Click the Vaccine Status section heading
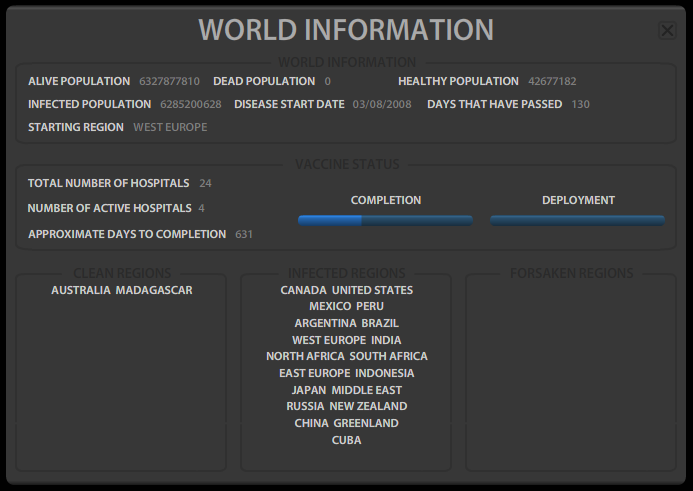Image resolution: width=693 pixels, height=491 pixels. tap(347, 164)
